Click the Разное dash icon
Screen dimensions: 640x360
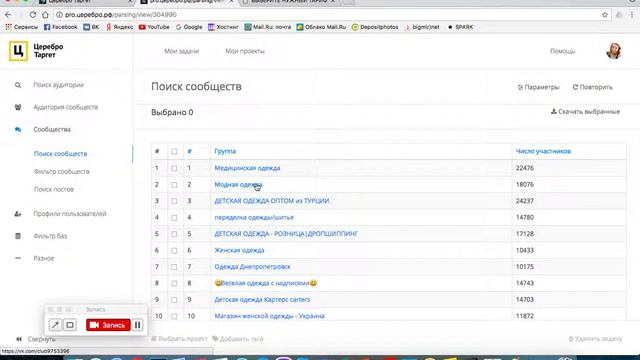pos(18,258)
